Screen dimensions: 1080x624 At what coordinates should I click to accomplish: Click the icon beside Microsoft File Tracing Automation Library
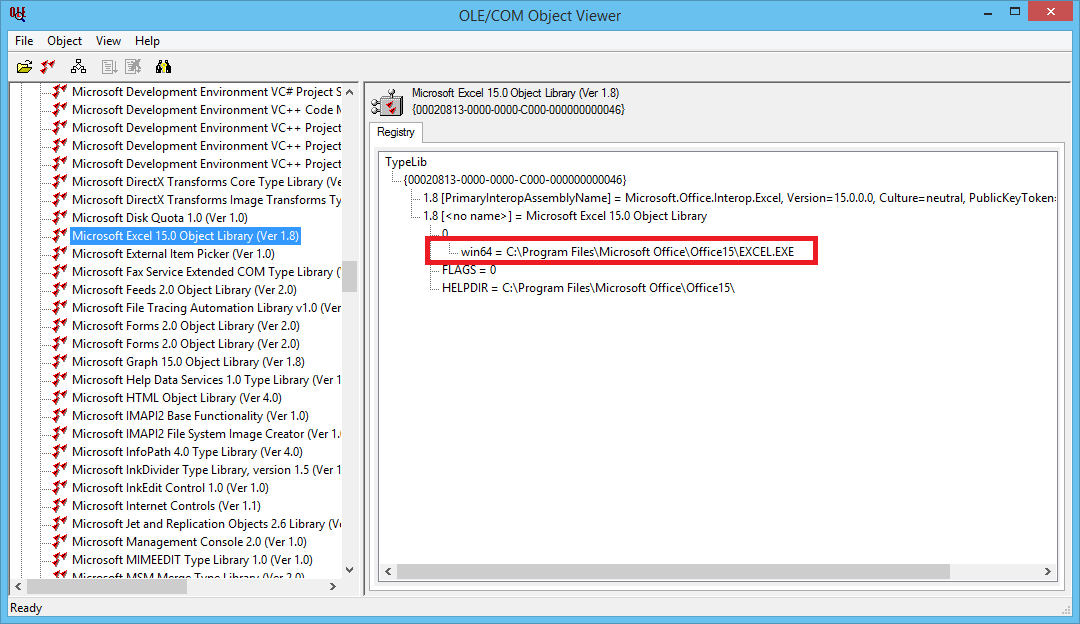60,307
